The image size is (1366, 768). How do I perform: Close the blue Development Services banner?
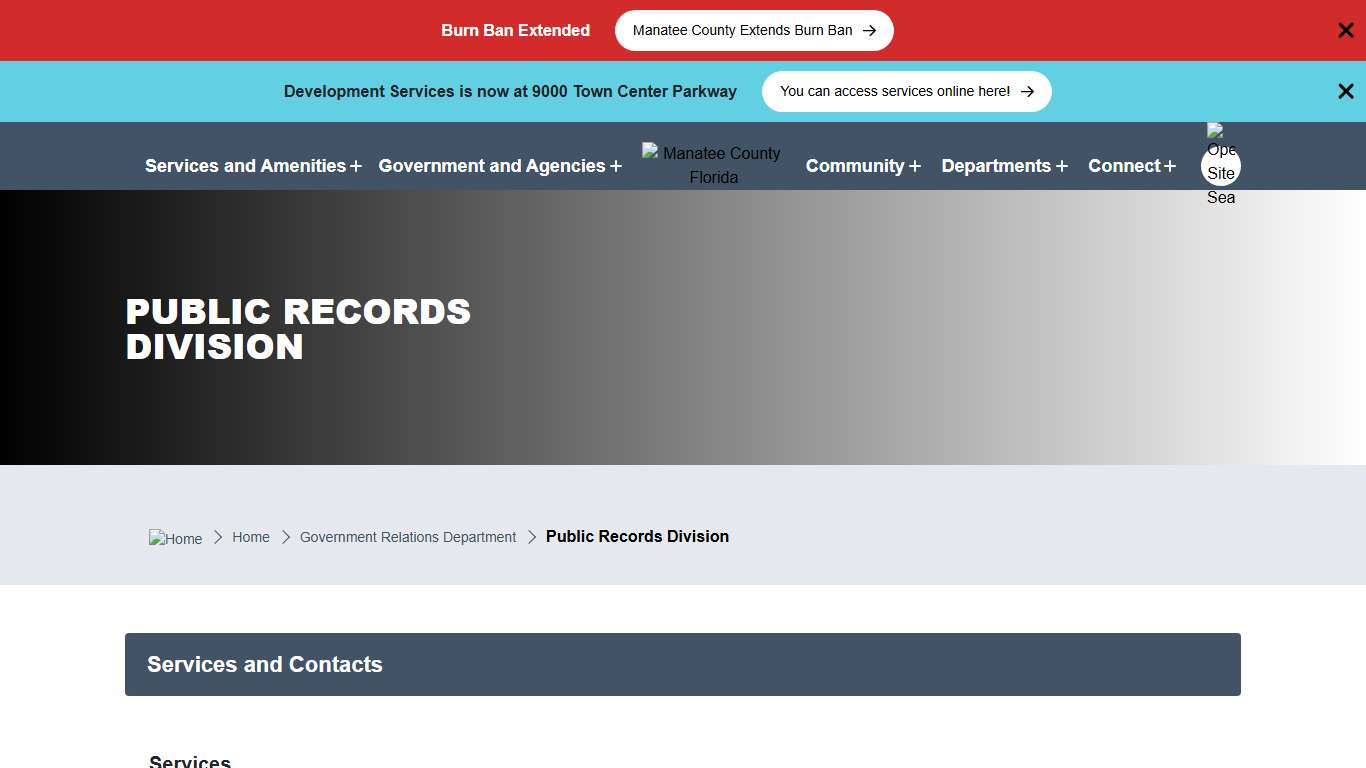(1345, 91)
